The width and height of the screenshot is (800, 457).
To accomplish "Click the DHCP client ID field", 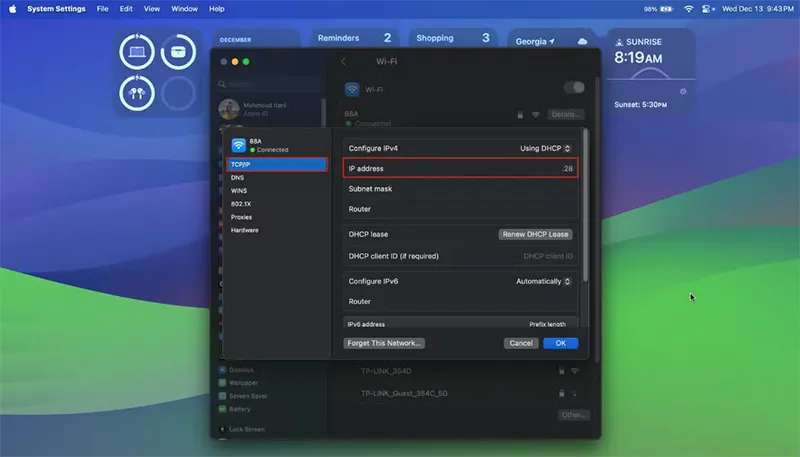I will [547, 256].
